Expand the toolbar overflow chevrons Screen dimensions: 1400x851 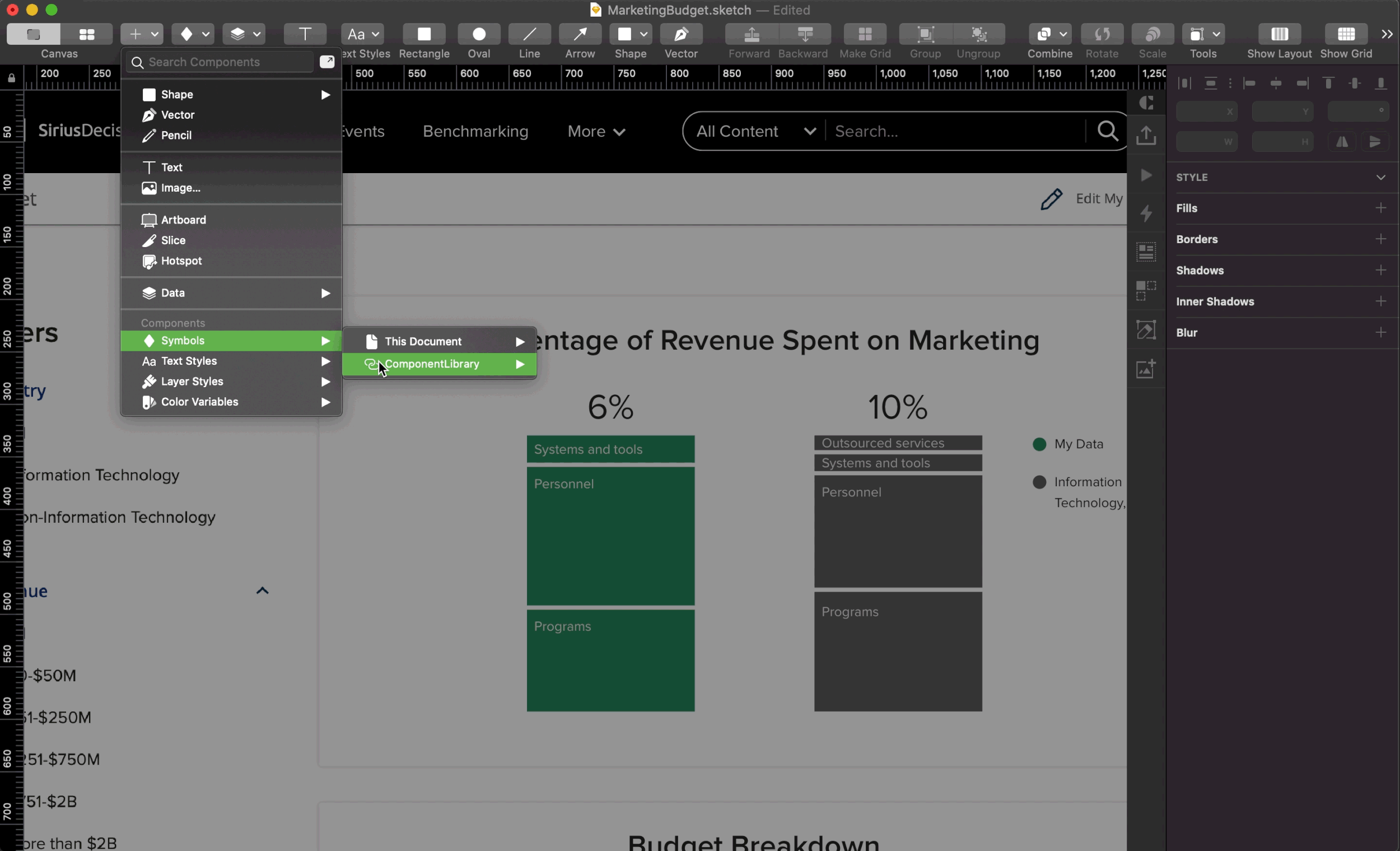click(x=1387, y=34)
